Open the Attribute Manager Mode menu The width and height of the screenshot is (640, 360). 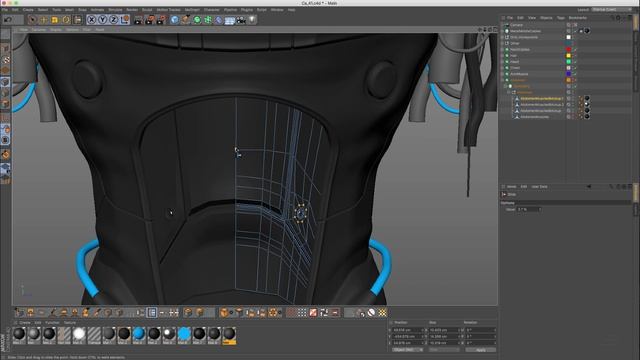coord(511,187)
